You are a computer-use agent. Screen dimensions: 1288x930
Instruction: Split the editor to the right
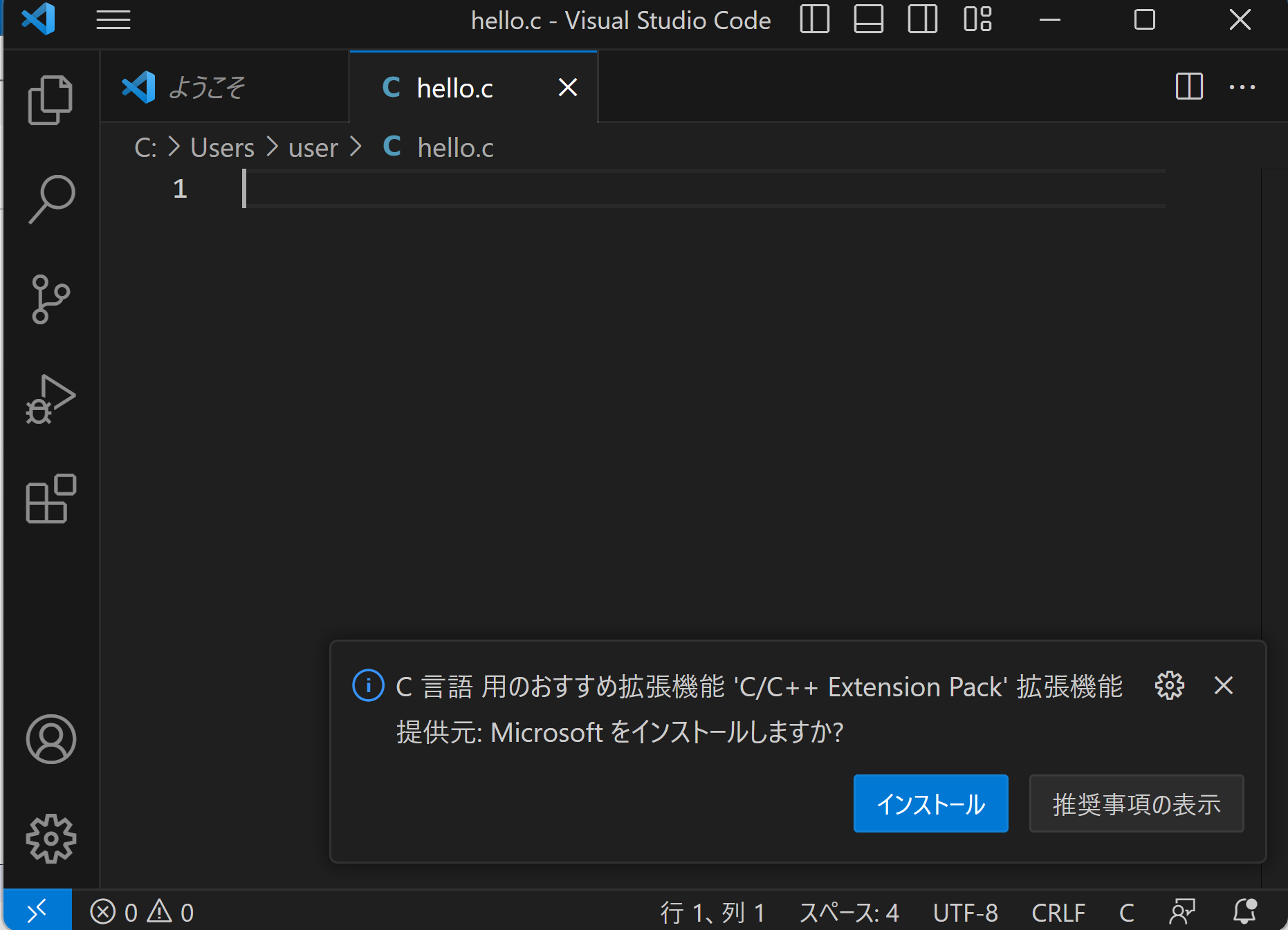[x=1189, y=87]
